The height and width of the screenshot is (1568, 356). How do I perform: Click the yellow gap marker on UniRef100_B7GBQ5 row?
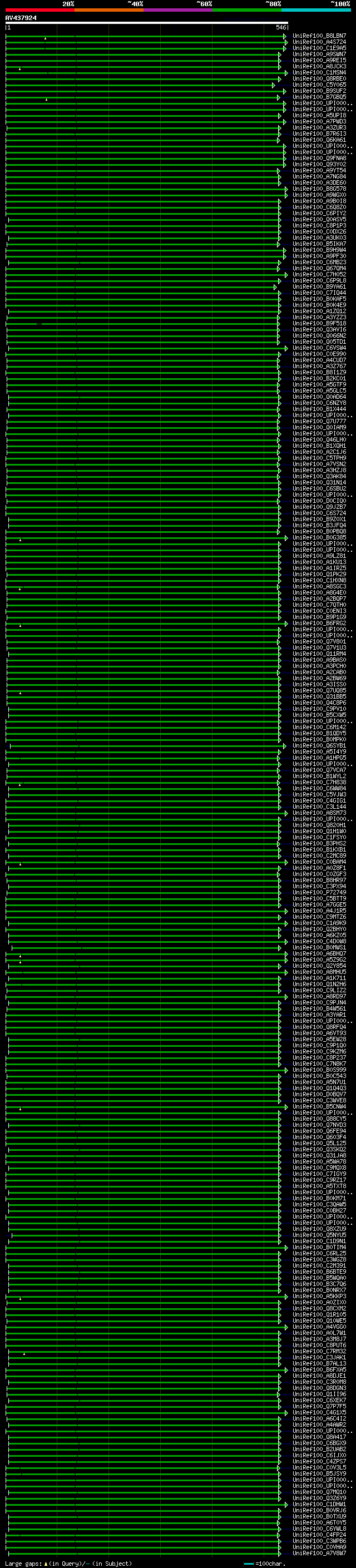(46, 99)
